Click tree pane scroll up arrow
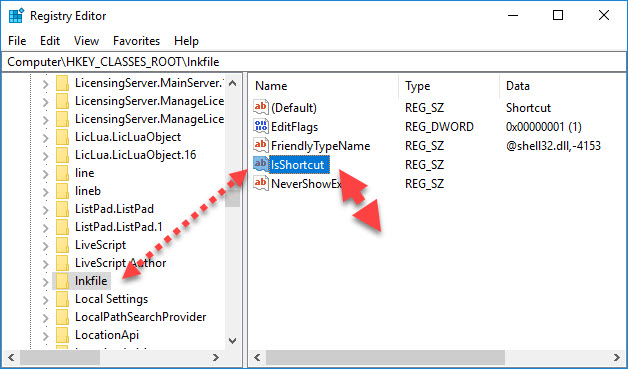The image size is (628, 369). (x=232, y=83)
